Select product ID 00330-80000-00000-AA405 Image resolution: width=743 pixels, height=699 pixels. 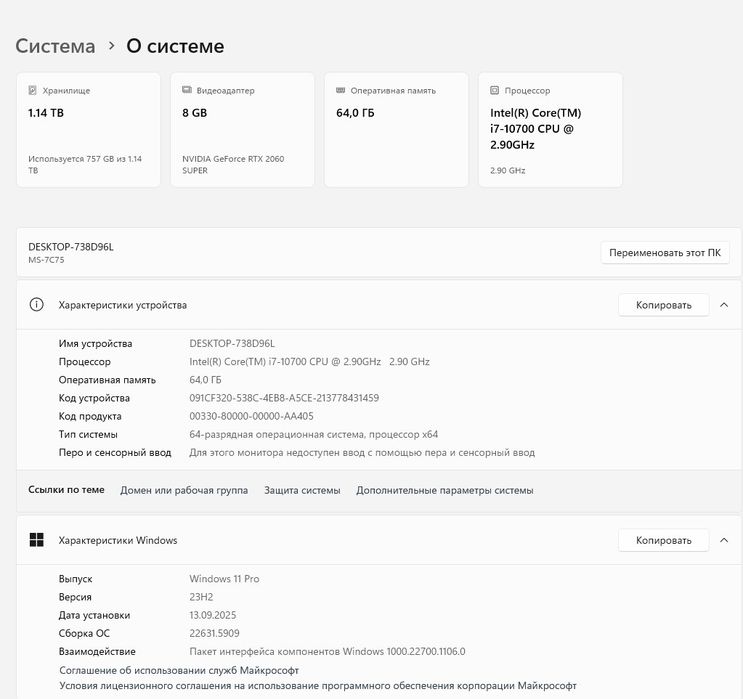click(252, 416)
